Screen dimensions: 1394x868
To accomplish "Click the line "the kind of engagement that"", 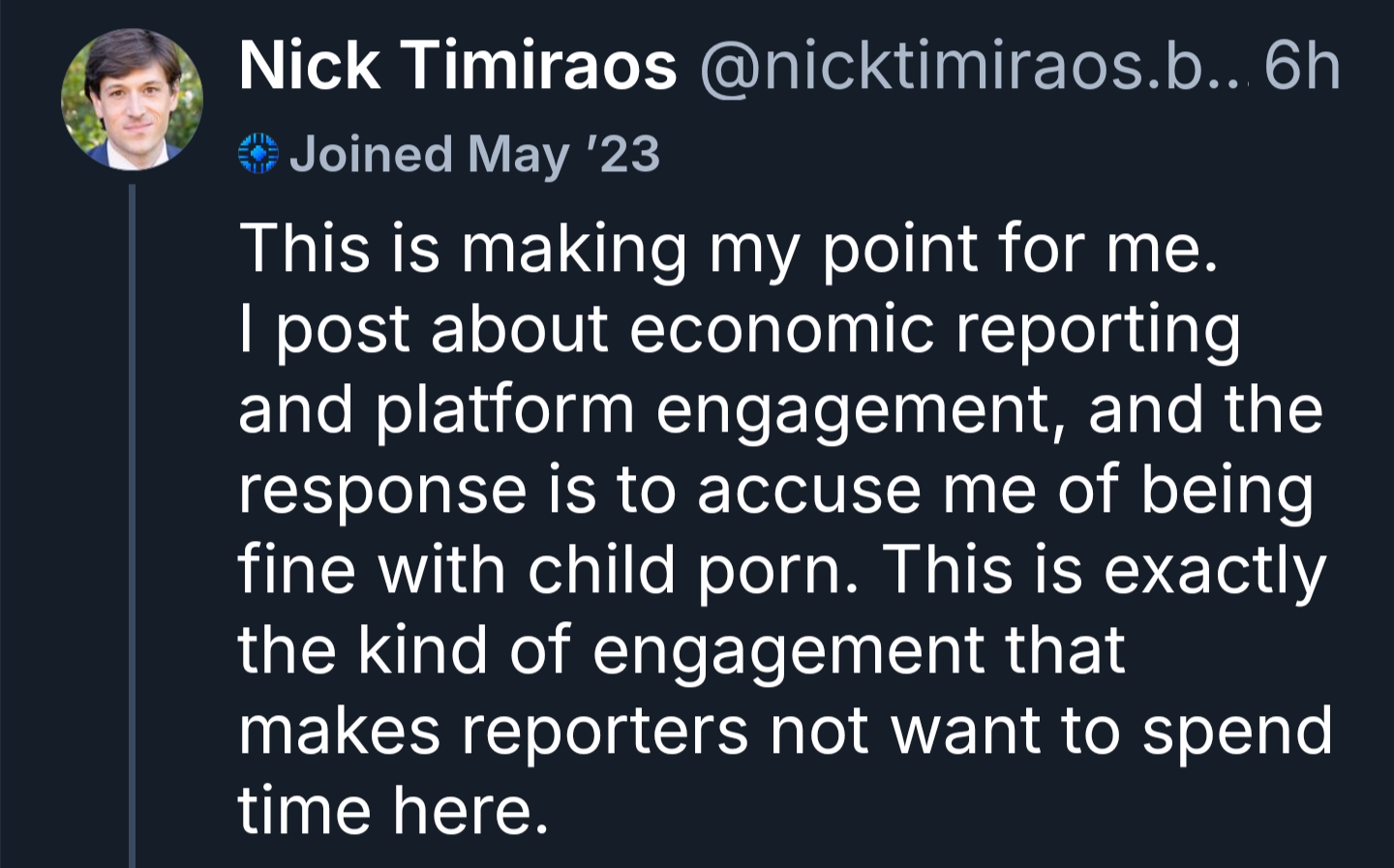I will coord(681,649).
